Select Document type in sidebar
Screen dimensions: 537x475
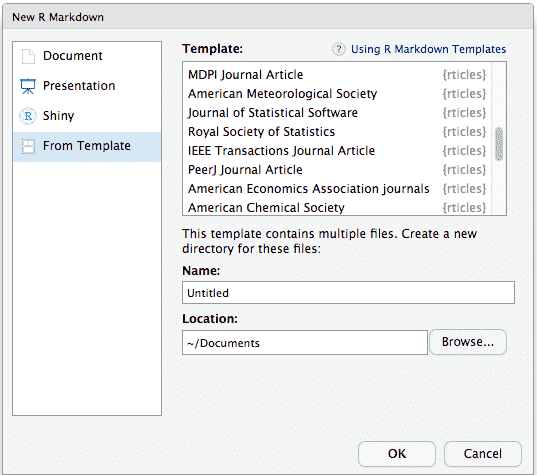pyautogui.click(x=87, y=56)
